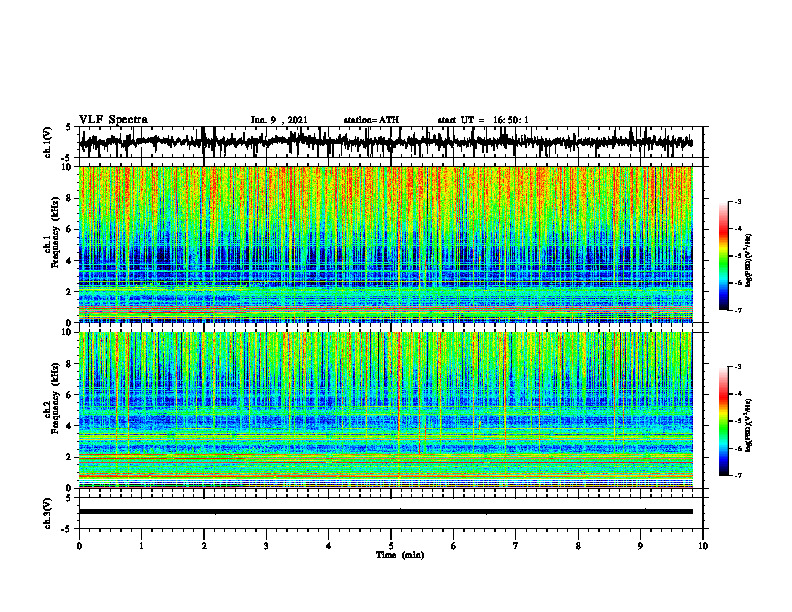The image size is (792, 612).
Task: Click the "-5" tick on ch.3(V) axis
Action: pyautogui.click(x=67, y=529)
